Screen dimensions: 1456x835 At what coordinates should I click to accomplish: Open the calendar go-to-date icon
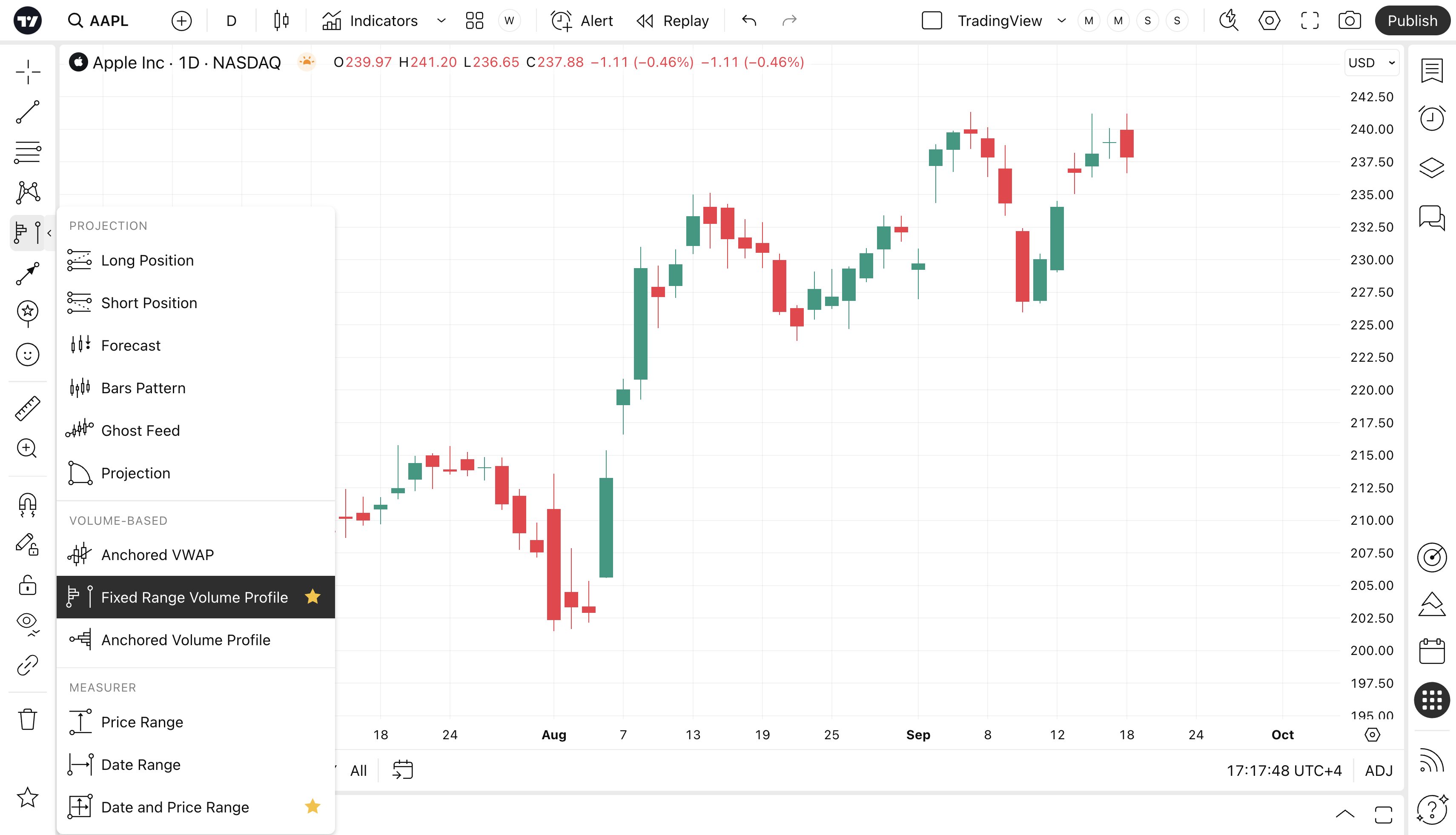click(403, 769)
